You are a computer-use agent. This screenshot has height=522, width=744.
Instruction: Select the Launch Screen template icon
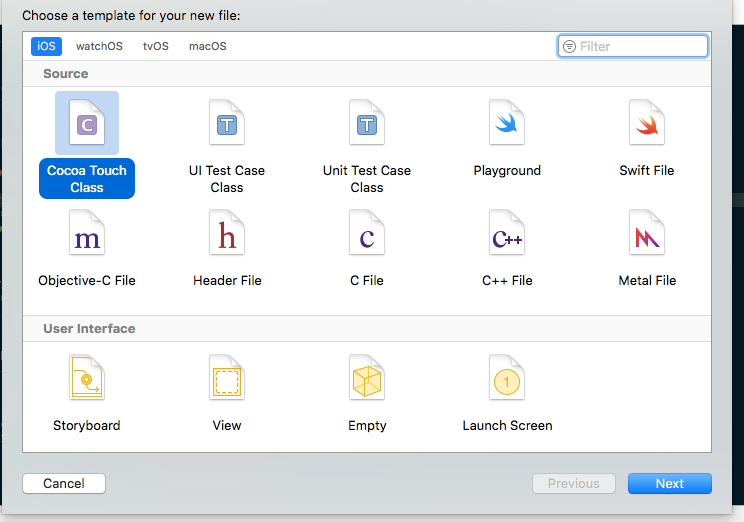coord(507,377)
